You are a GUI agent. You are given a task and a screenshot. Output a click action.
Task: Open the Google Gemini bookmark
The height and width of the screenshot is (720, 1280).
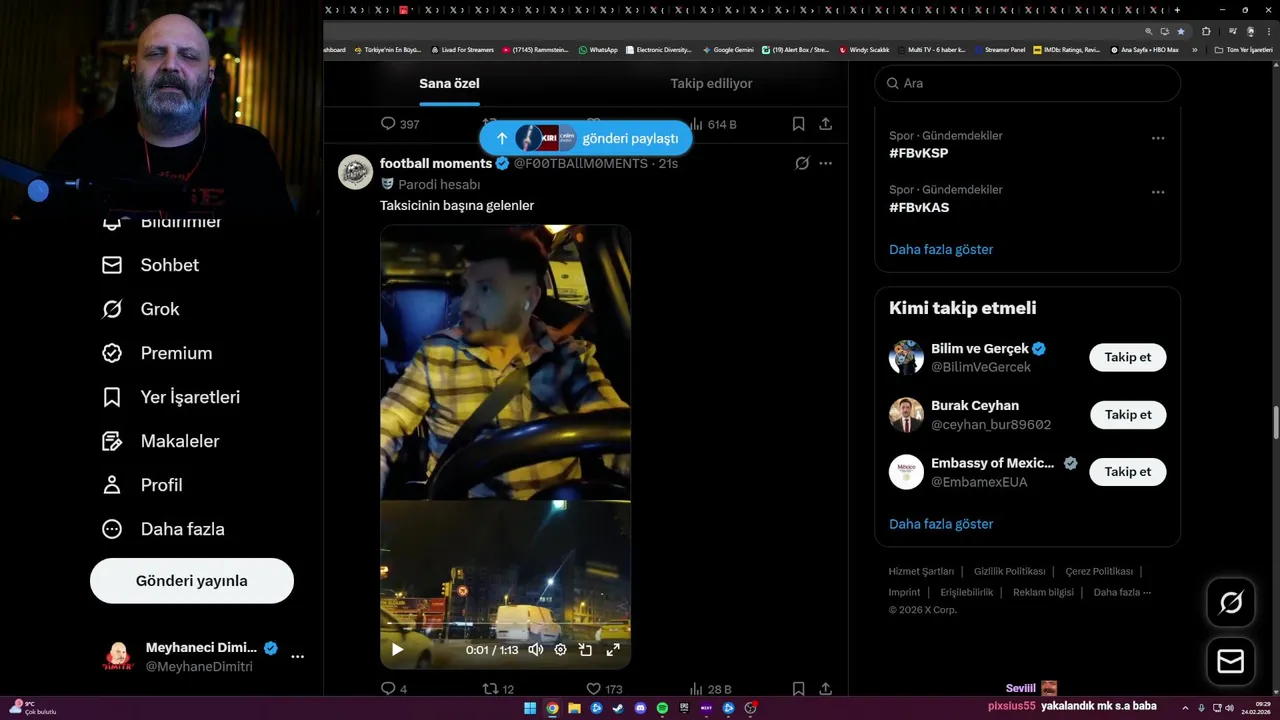tap(728, 49)
